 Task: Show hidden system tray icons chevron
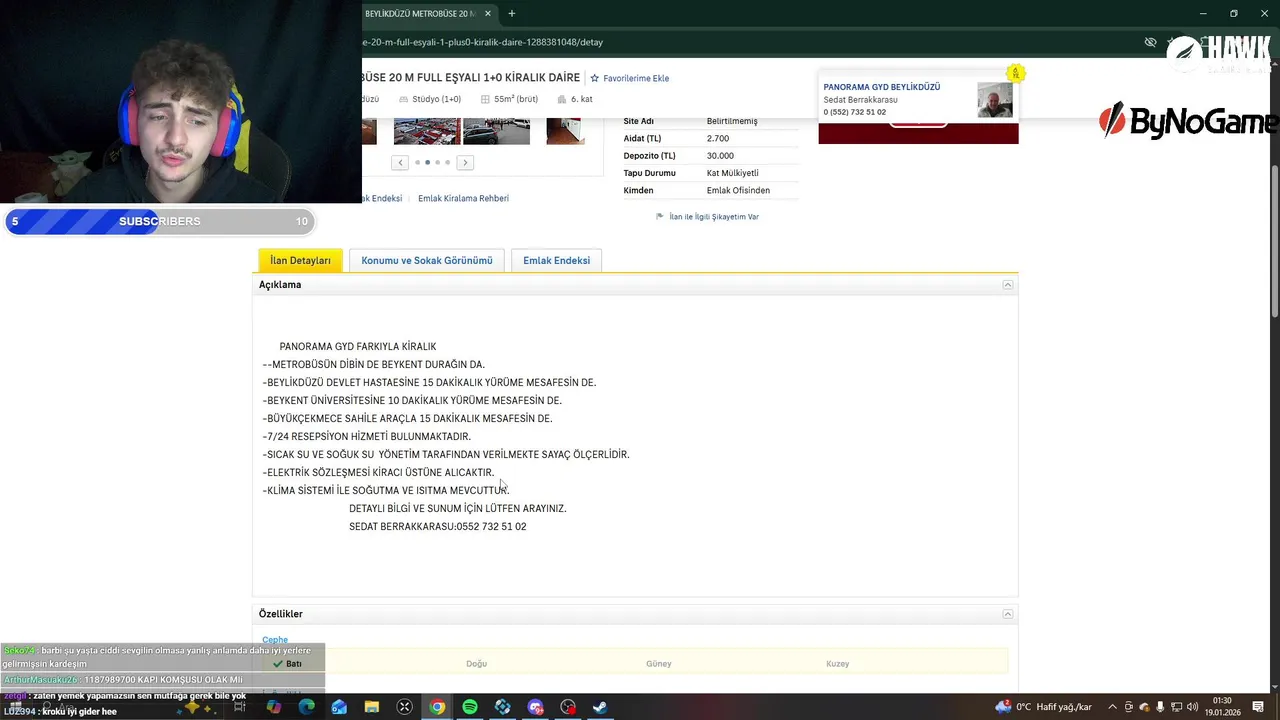click(1112, 707)
